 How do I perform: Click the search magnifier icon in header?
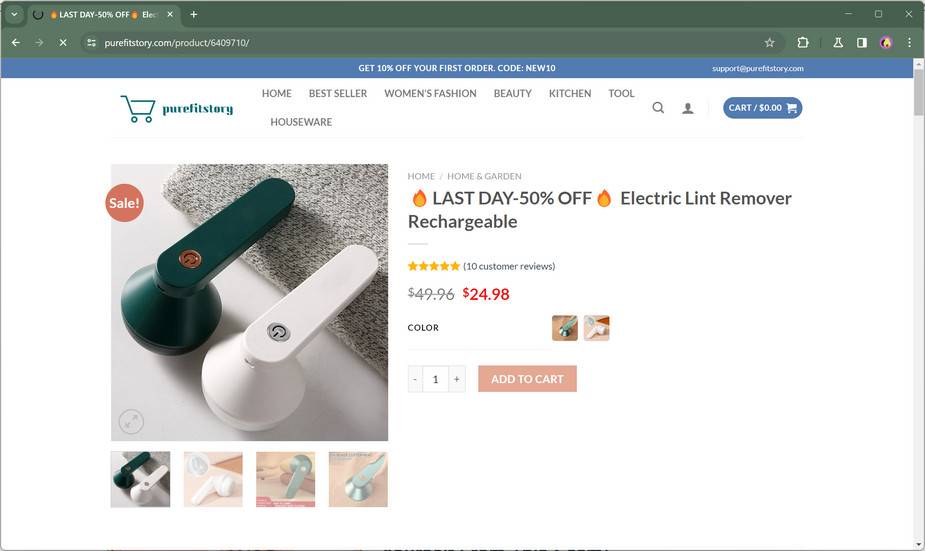pos(658,108)
